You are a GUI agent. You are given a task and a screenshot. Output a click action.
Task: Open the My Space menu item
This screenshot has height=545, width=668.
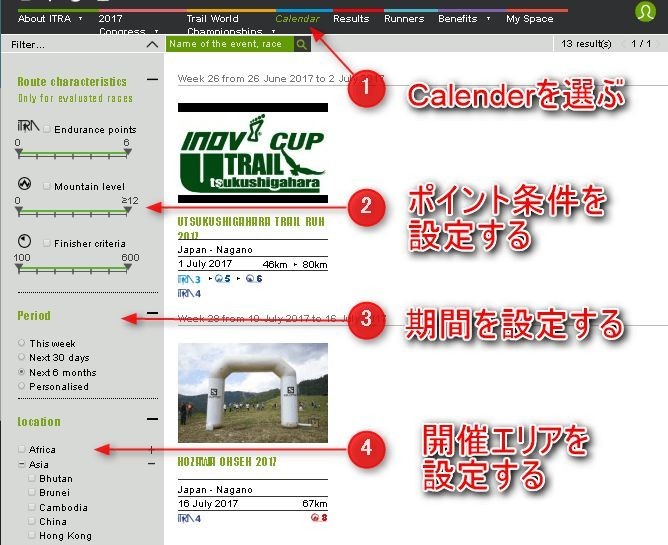click(x=530, y=18)
